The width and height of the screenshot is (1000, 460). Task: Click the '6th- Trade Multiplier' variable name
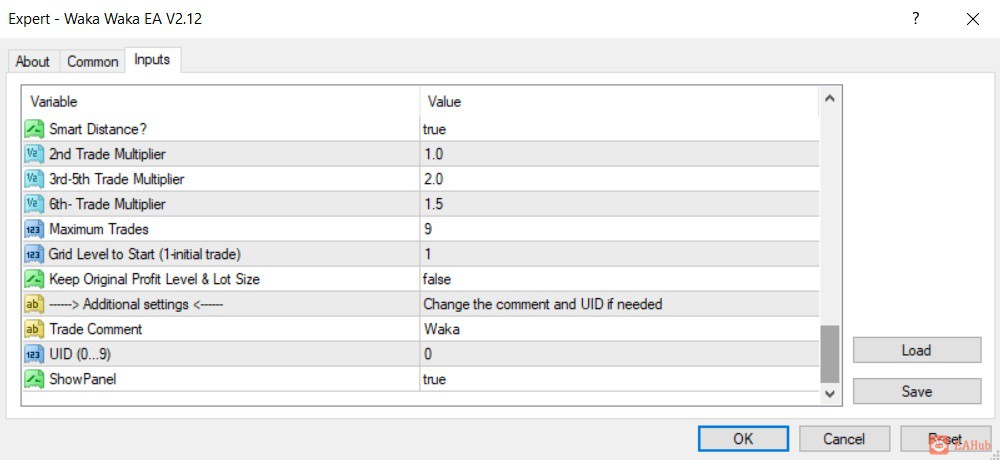(107, 204)
